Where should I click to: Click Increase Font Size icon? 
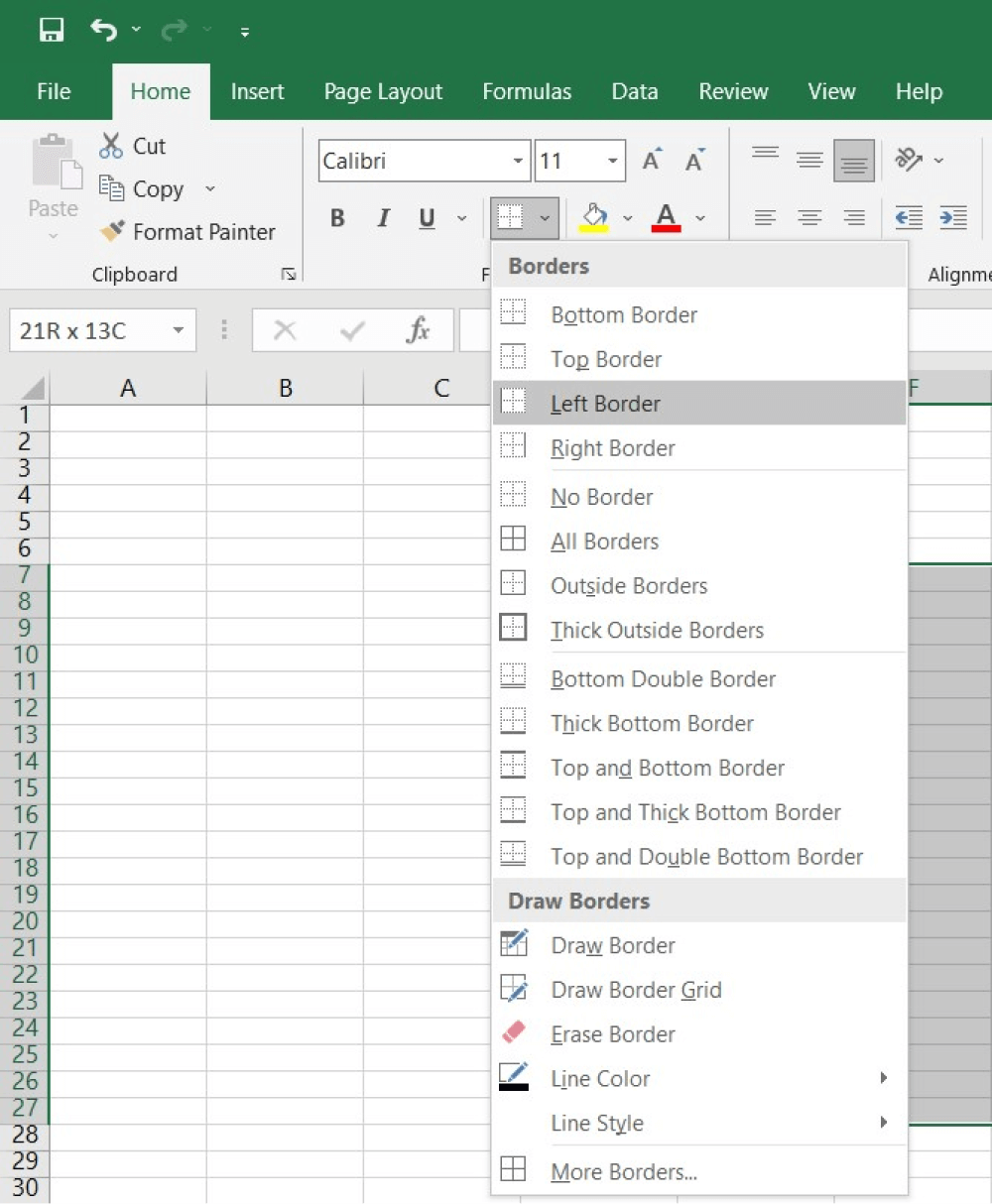[652, 161]
